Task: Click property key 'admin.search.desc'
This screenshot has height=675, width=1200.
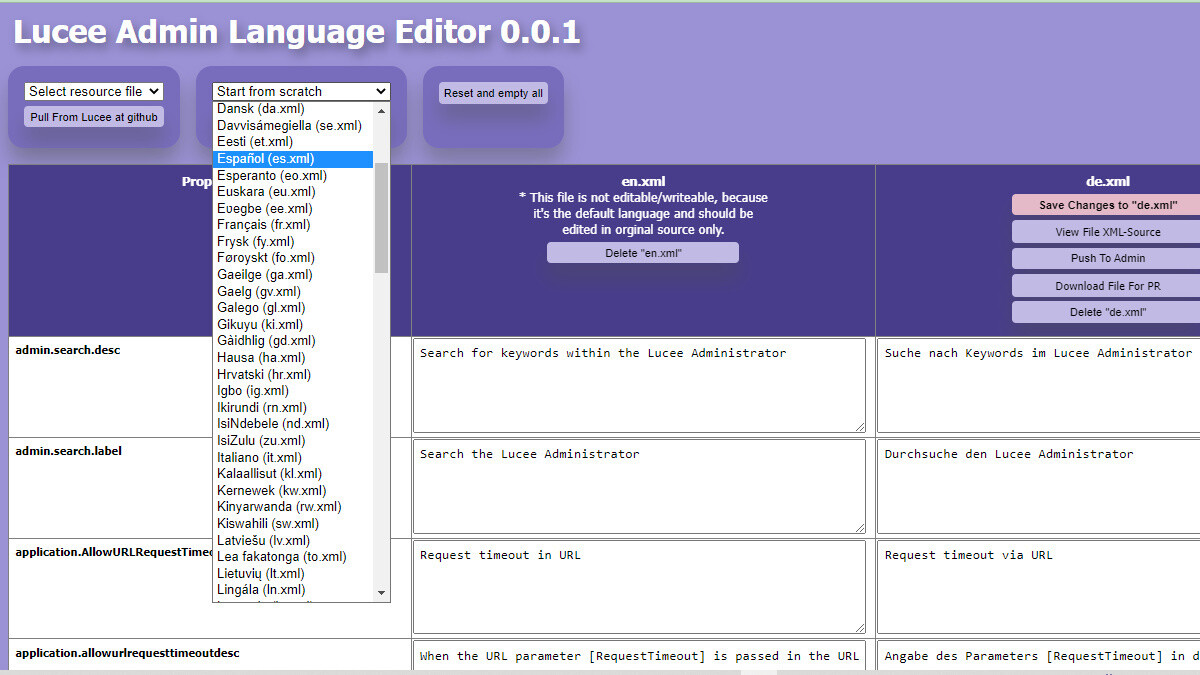Action: [x=67, y=351]
